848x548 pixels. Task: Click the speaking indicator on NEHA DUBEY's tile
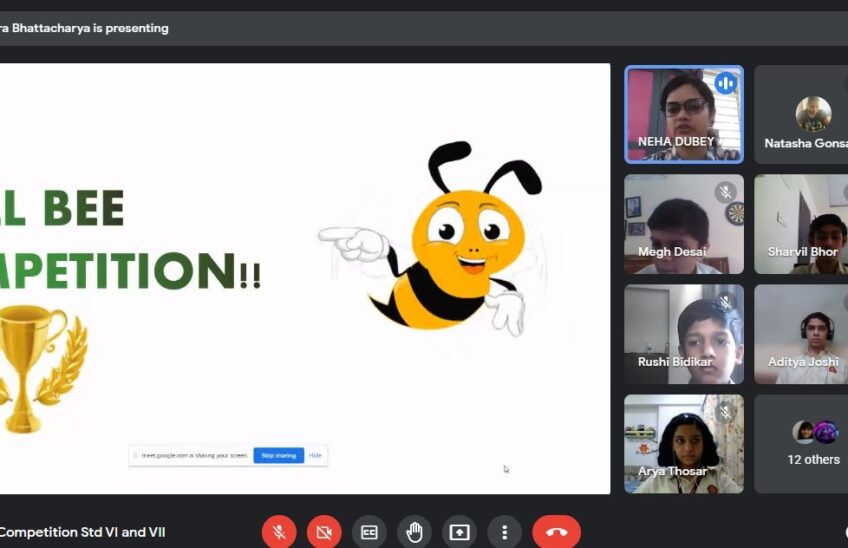click(x=725, y=83)
